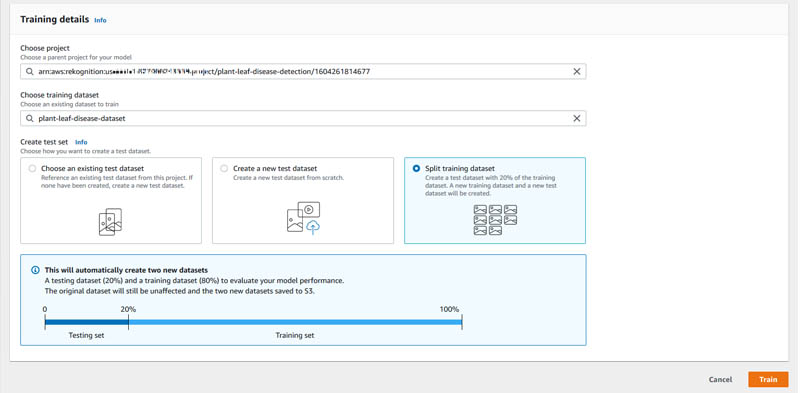800x393 pixels.
Task: Select Split training dataset radio button
Action: click(416, 168)
